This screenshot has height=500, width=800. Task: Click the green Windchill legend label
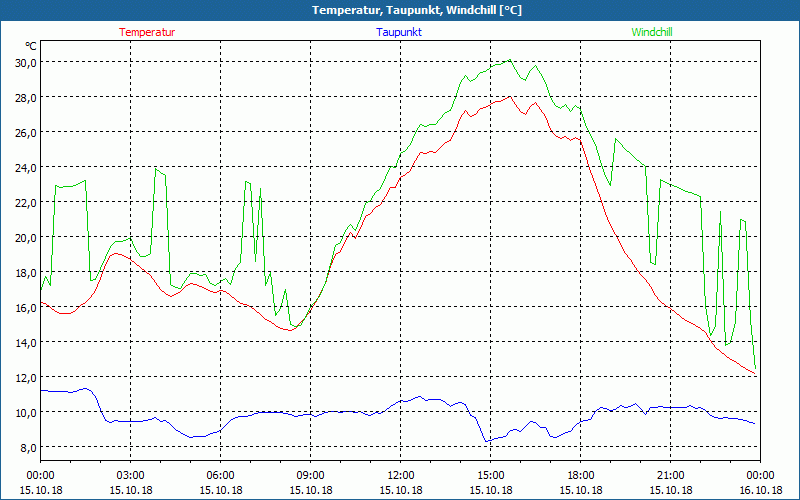pos(652,32)
